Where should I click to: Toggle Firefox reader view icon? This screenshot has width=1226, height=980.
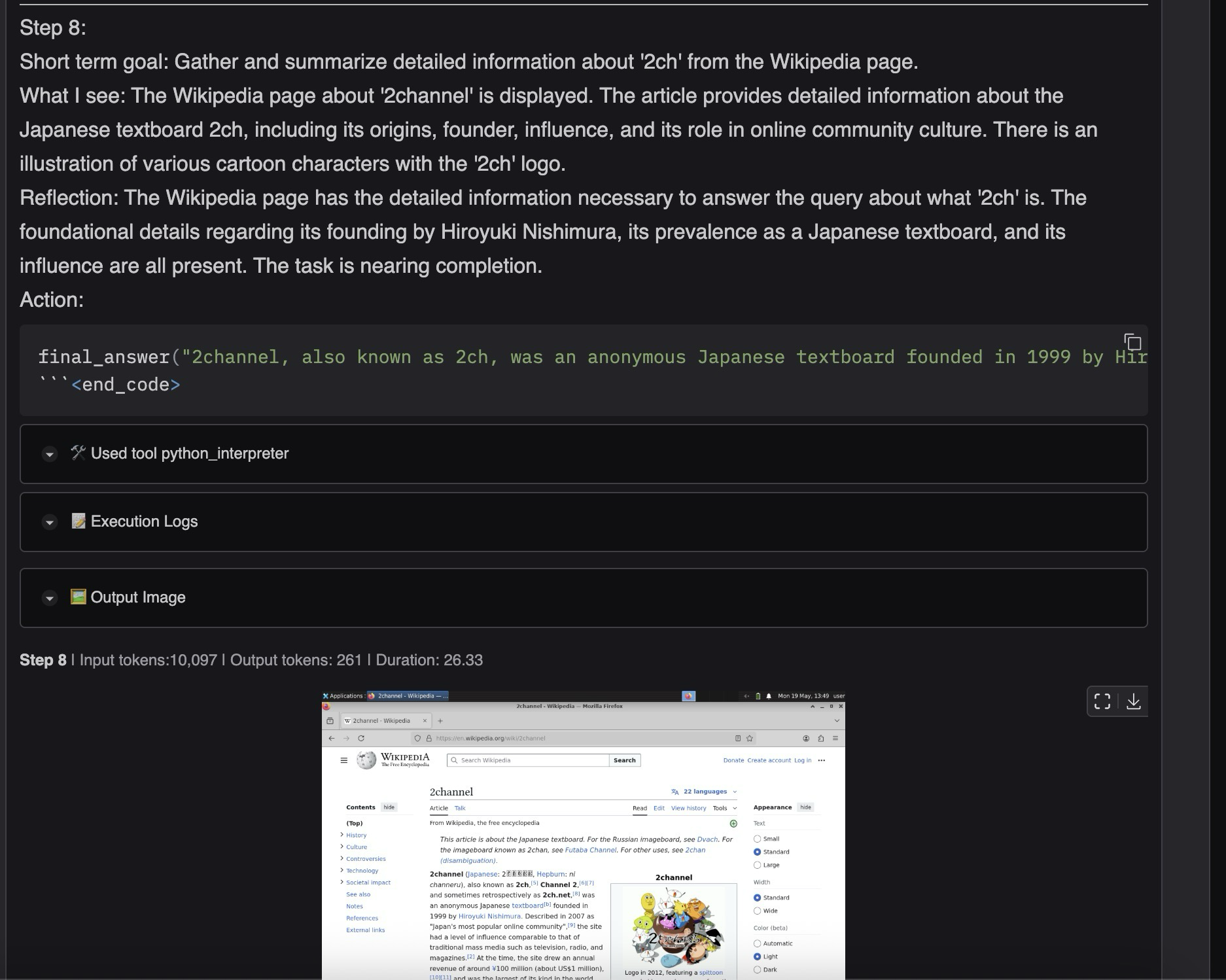click(738, 738)
